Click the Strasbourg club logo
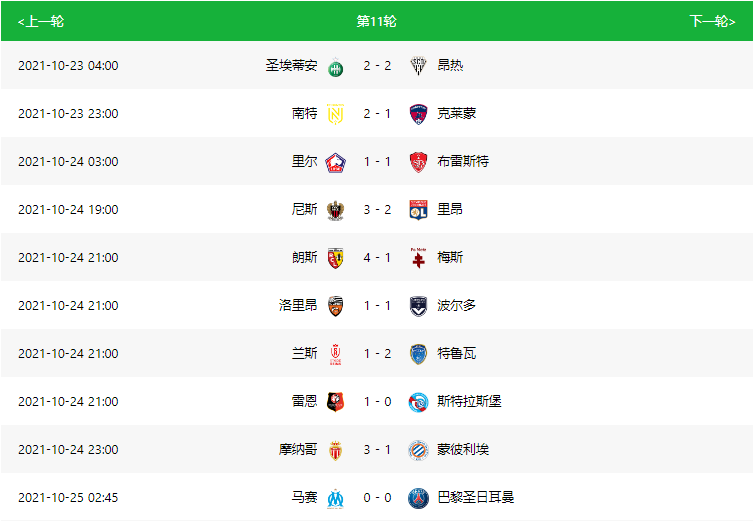Viewport: 754px width, 524px height. (418, 402)
